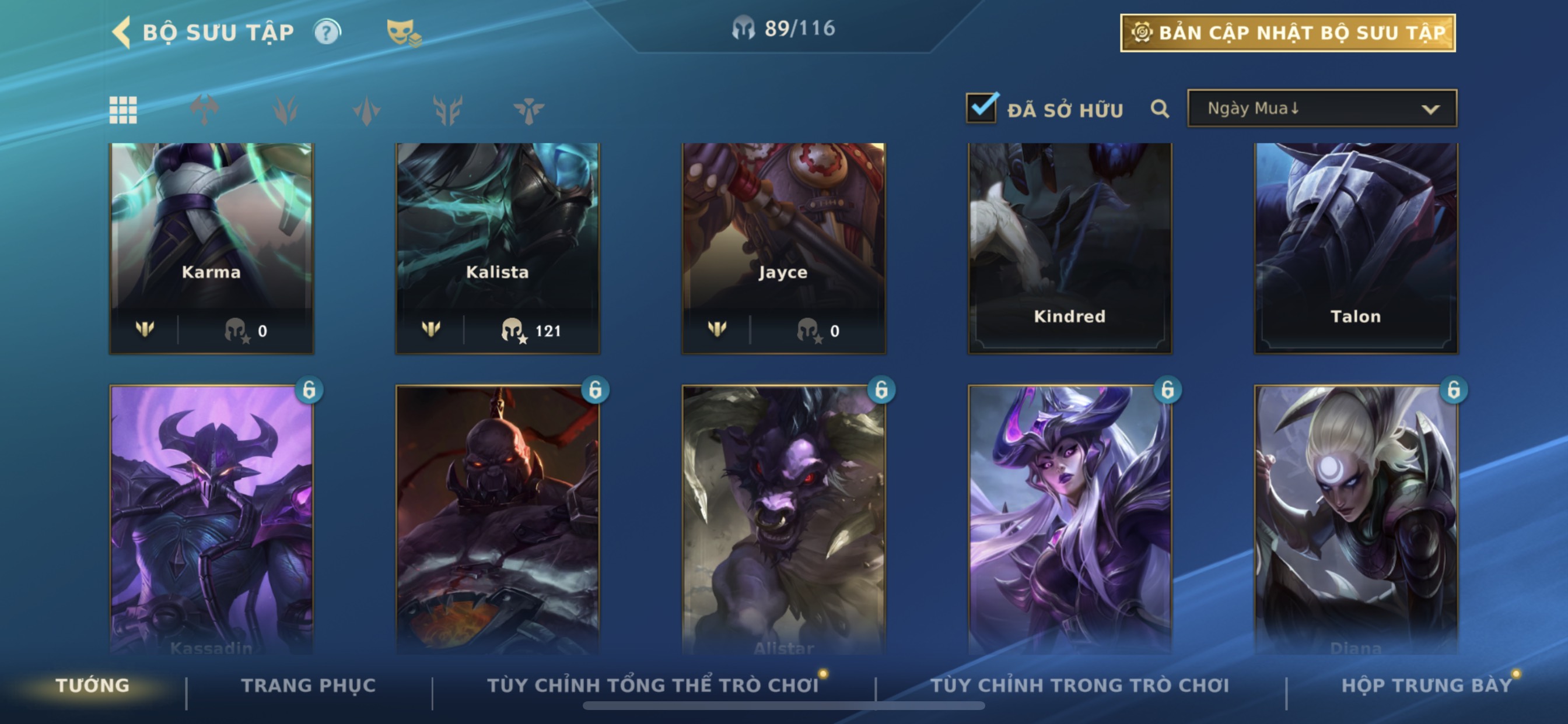Open the Hộp Trưng Bày tab
1568x724 pixels.
tap(1426, 685)
